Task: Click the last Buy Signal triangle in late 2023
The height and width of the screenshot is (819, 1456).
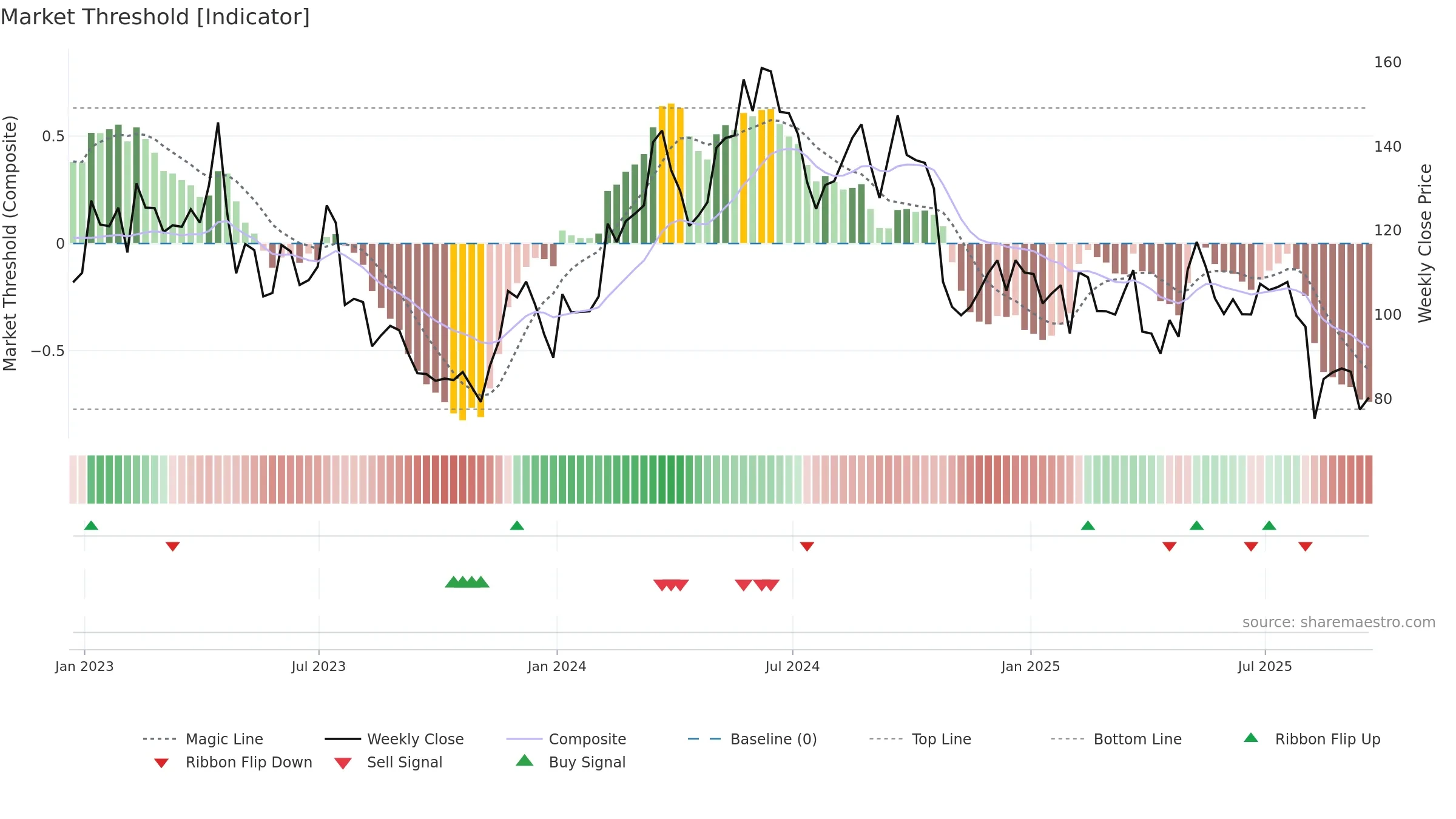Action: pos(481,582)
